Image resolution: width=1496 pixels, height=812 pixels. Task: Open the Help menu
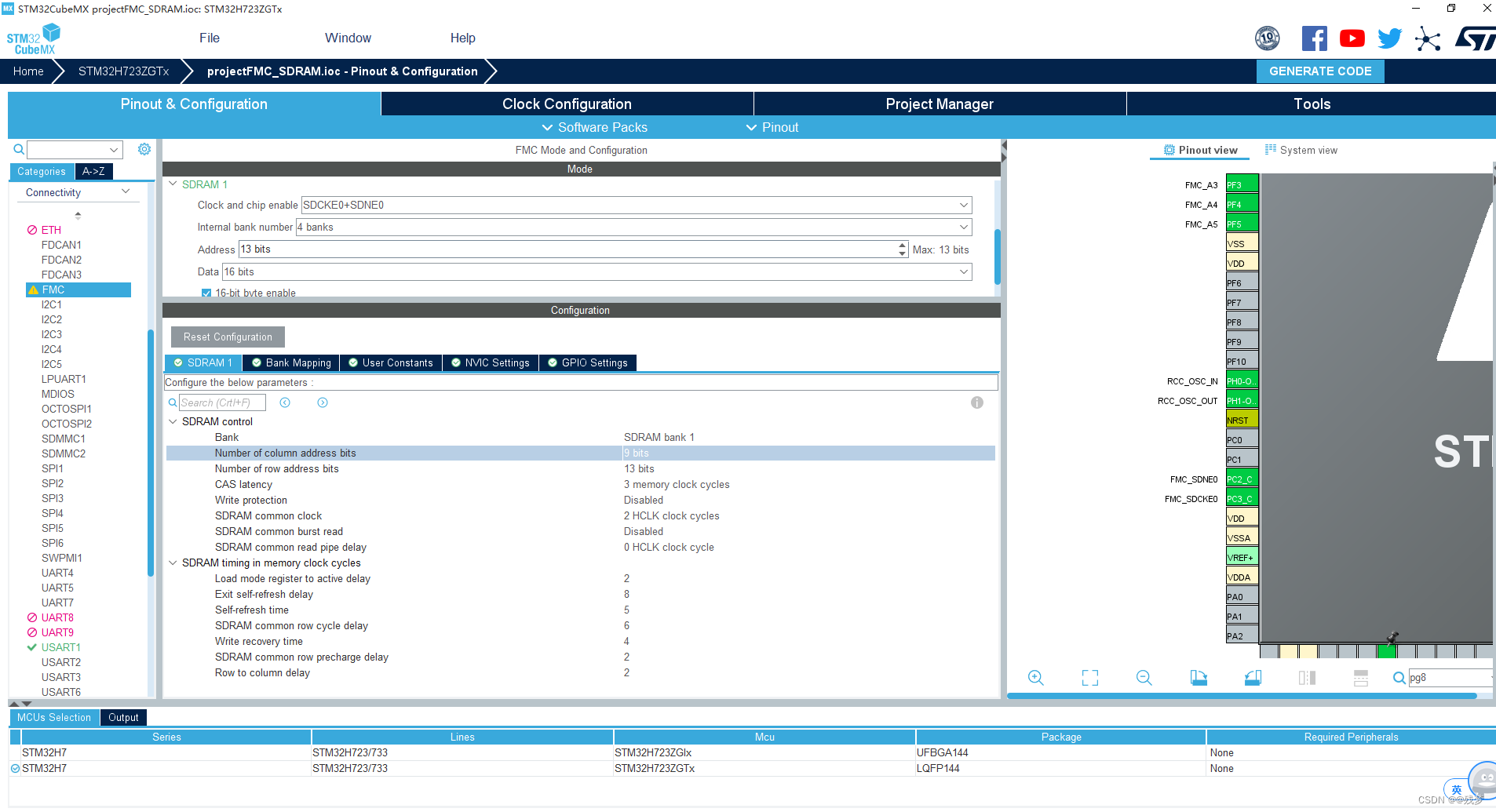pos(463,38)
